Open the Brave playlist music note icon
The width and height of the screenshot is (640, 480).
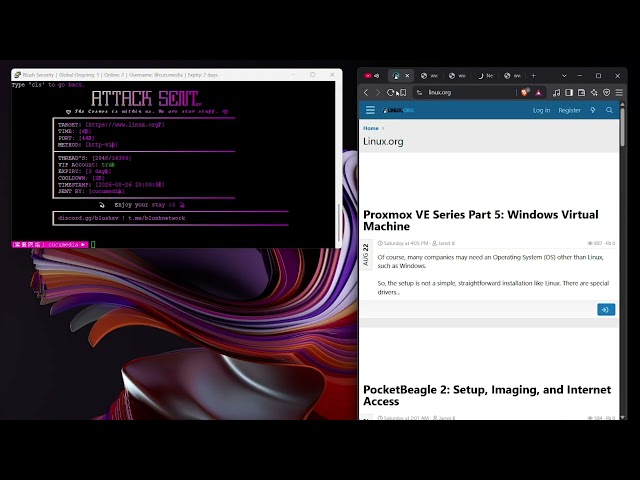coord(556,93)
